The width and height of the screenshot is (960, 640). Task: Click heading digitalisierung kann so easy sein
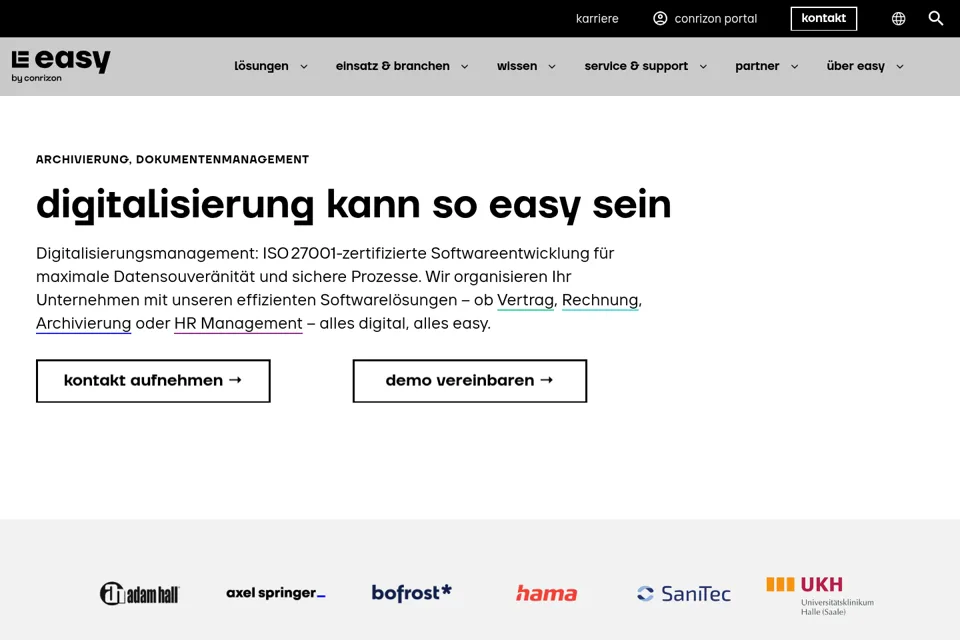tap(354, 205)
